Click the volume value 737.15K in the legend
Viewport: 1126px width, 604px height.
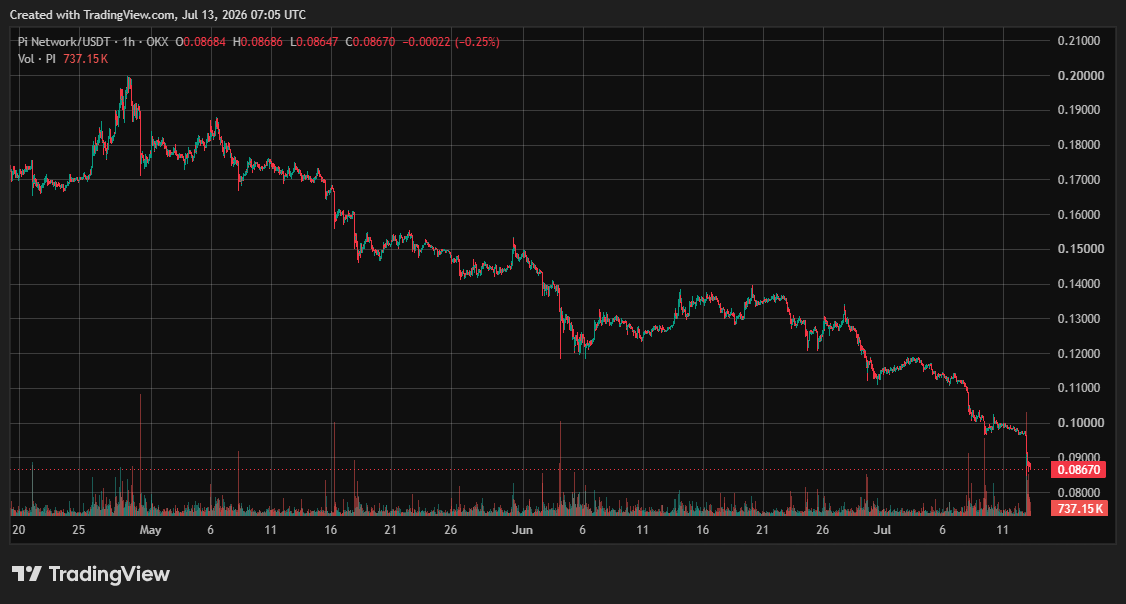[85, 59]
